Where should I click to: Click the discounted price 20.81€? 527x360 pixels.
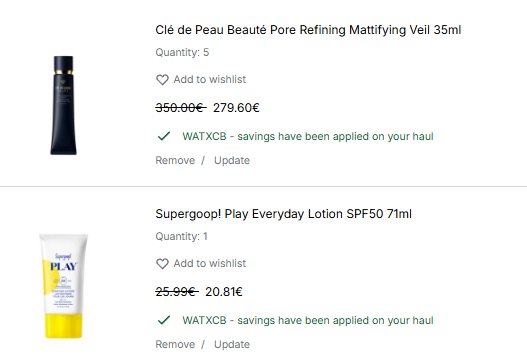tap(224, 292)
